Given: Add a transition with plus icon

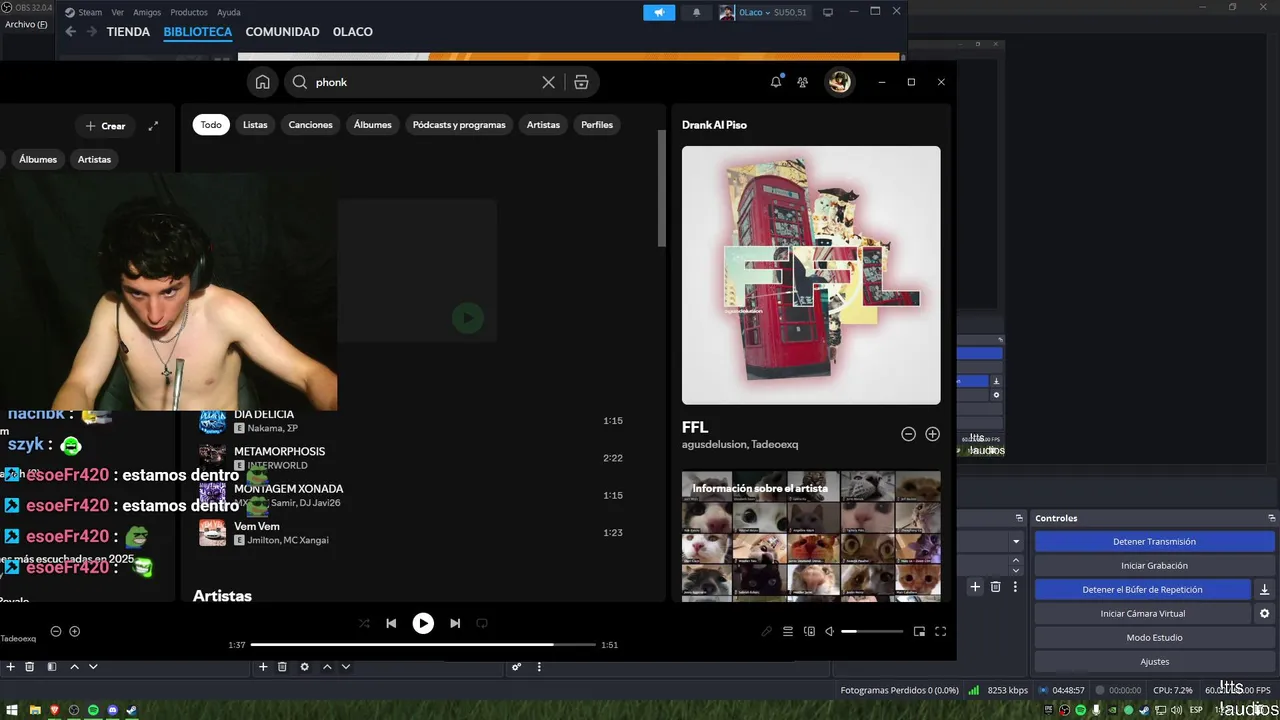Looking at the screenshot, I should (x=975, y=587).
